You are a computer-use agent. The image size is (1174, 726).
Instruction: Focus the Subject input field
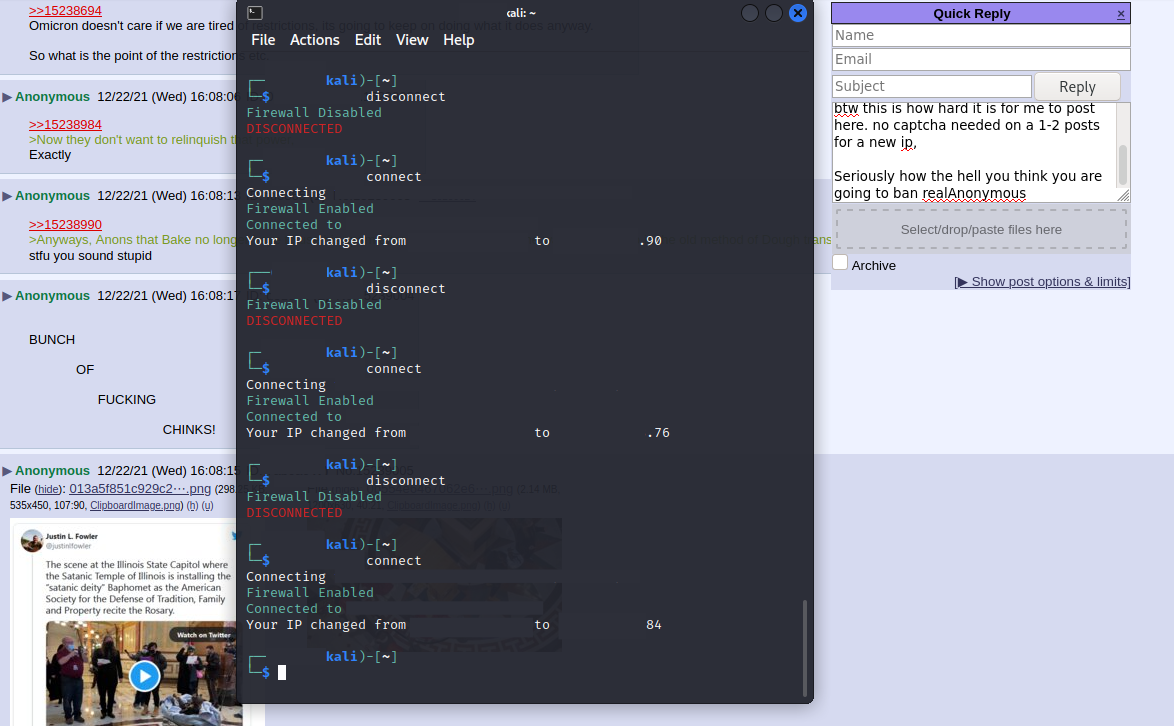coord(931,87)
